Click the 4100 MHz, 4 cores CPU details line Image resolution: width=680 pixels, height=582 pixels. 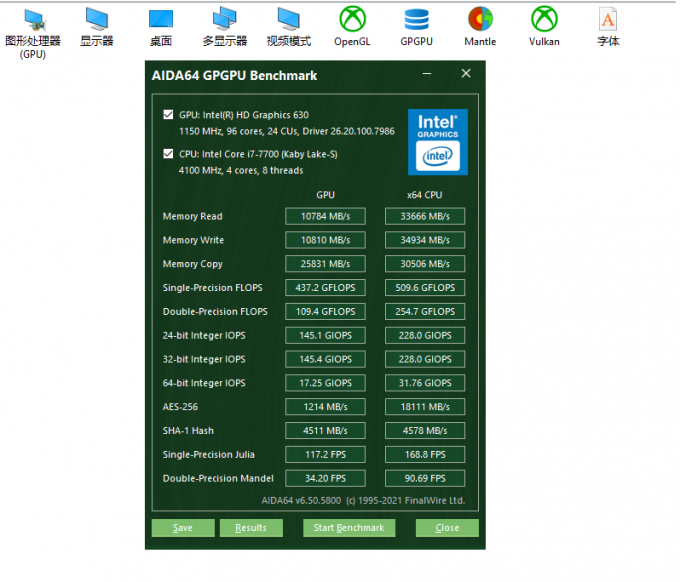[241, 170]
